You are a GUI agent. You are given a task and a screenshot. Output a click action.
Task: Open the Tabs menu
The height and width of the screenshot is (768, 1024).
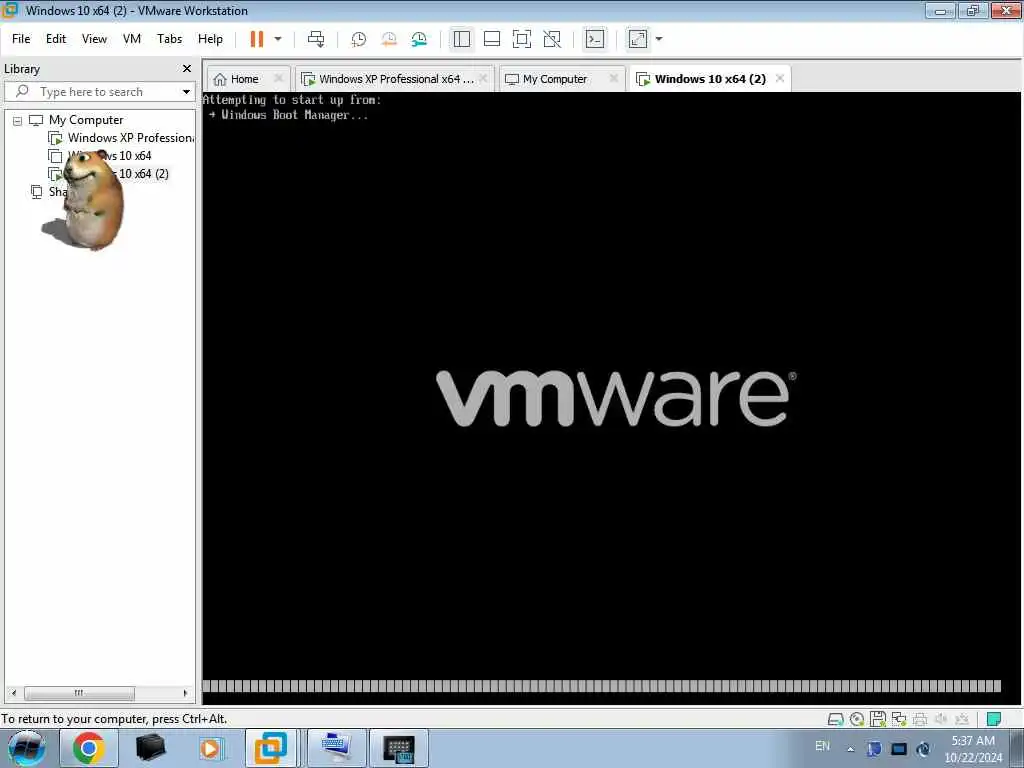click(x=169, y=39)
